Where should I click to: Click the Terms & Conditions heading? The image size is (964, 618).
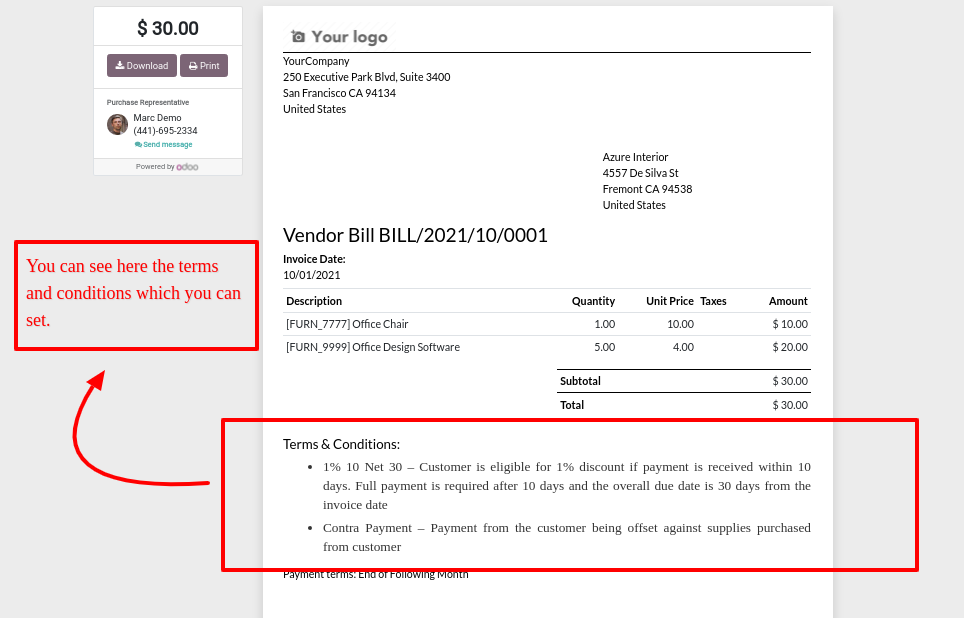click(x=341, y=444)
